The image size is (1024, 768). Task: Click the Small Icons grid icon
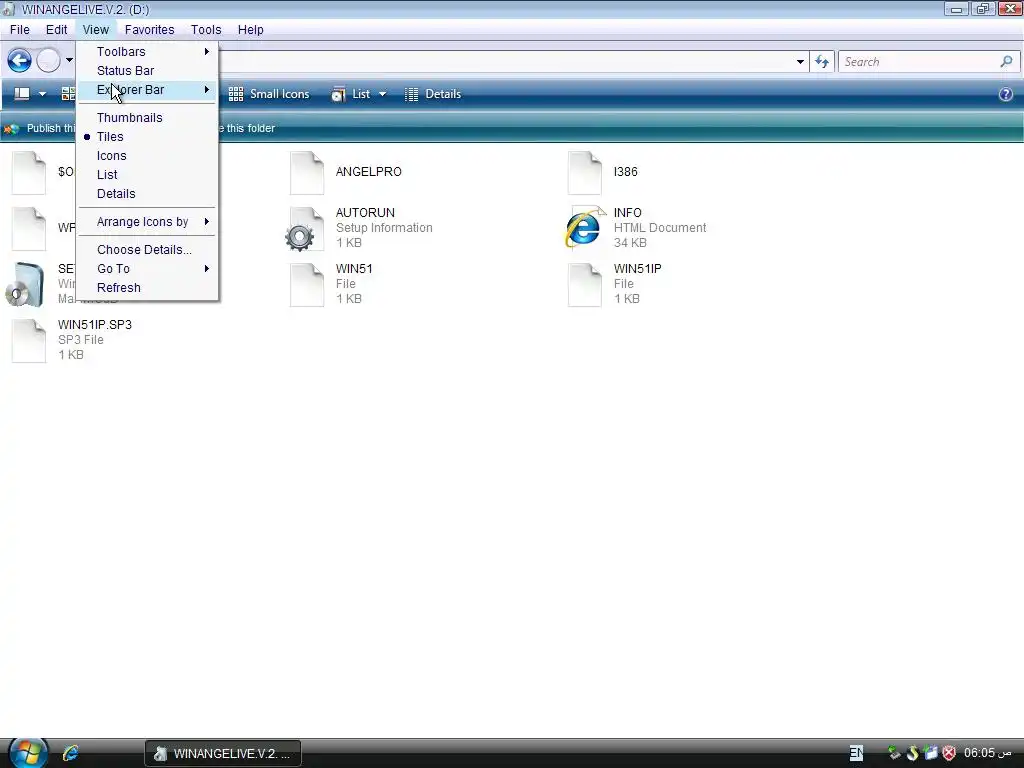[x=236, y=94]
